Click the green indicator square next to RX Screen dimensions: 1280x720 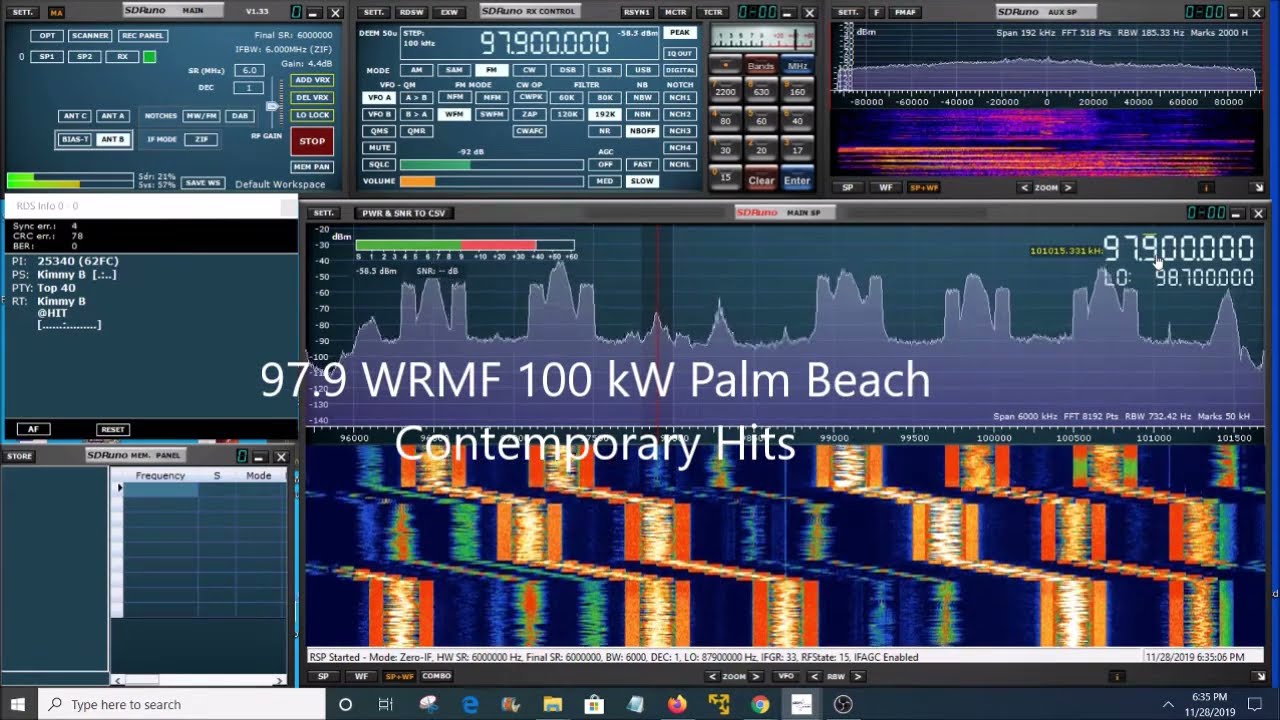tap(150, 57)
